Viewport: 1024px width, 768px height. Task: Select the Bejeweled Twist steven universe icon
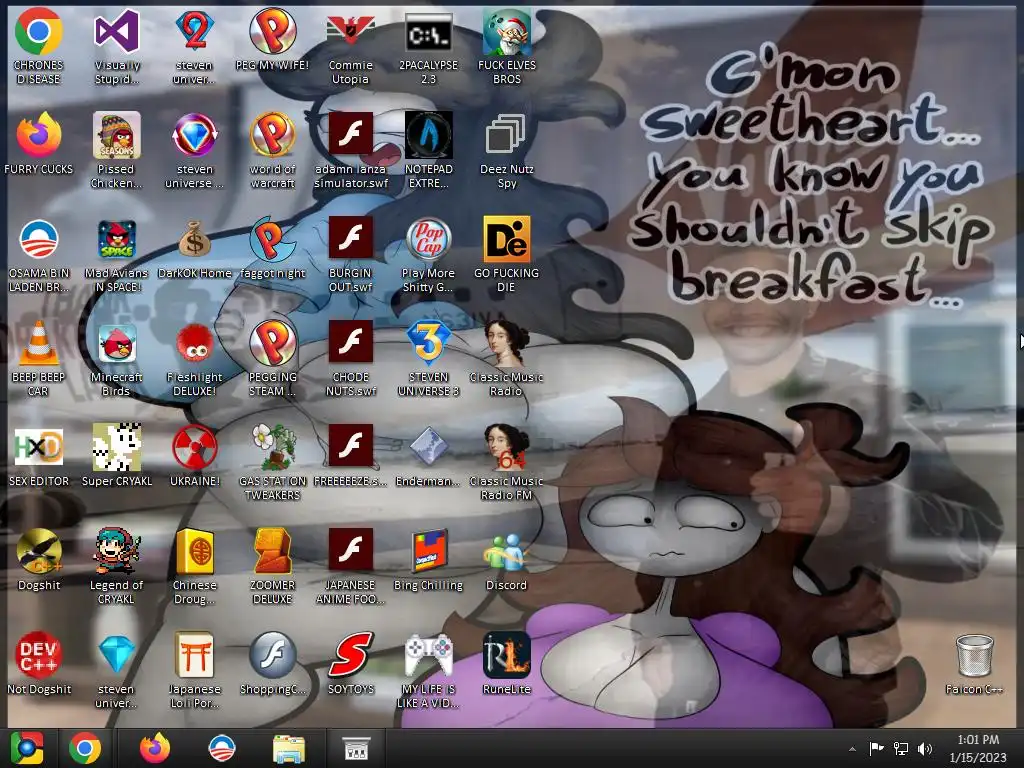[x=195, y=135]
